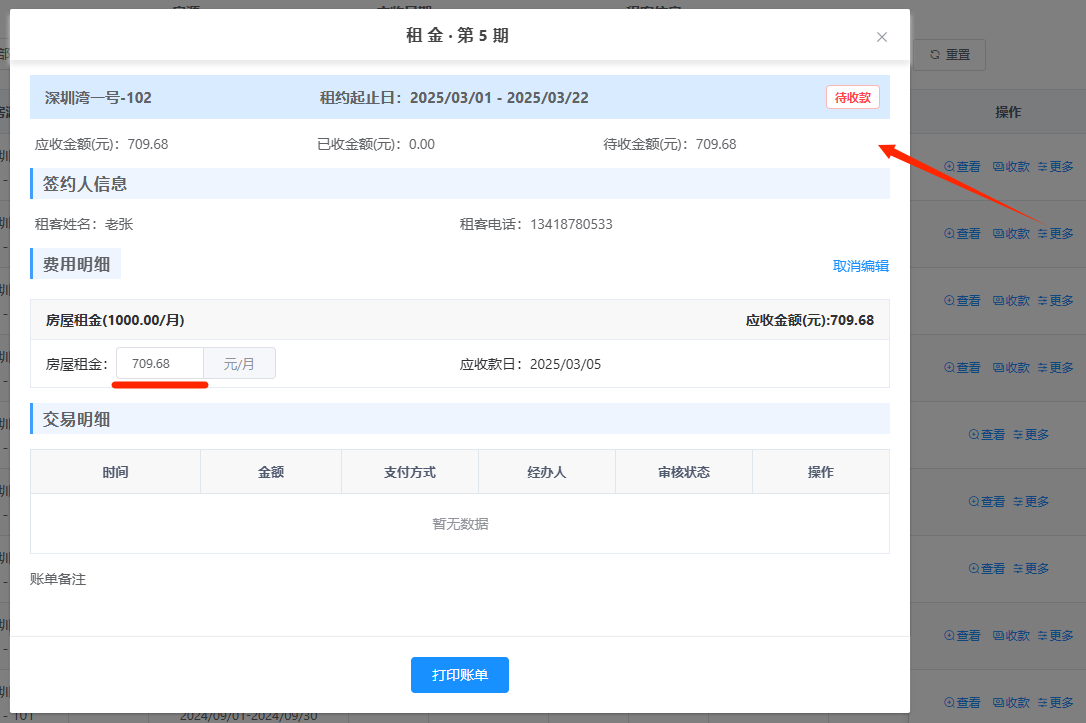The image size is (1086, 723).
Task: Click 收款 icon in topmost table row
Action: pos(1011,167)
